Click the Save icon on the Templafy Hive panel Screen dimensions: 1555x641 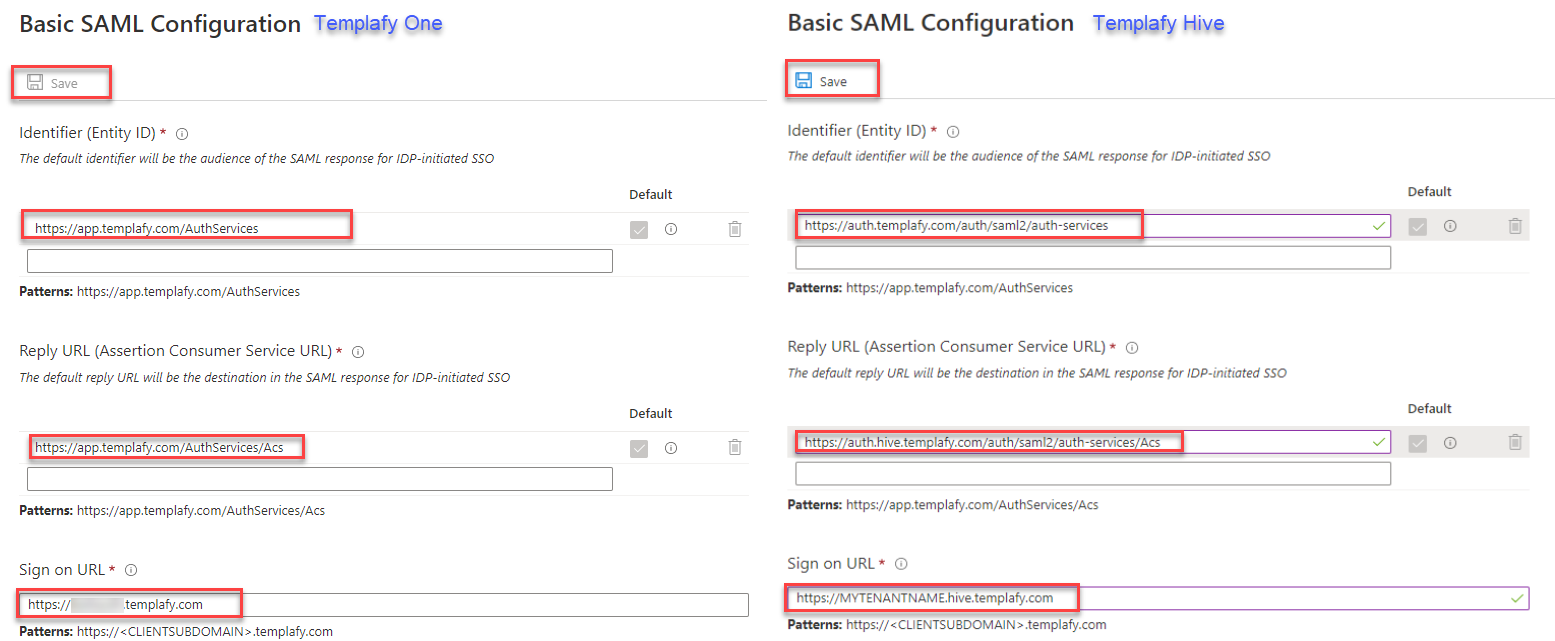803,78
